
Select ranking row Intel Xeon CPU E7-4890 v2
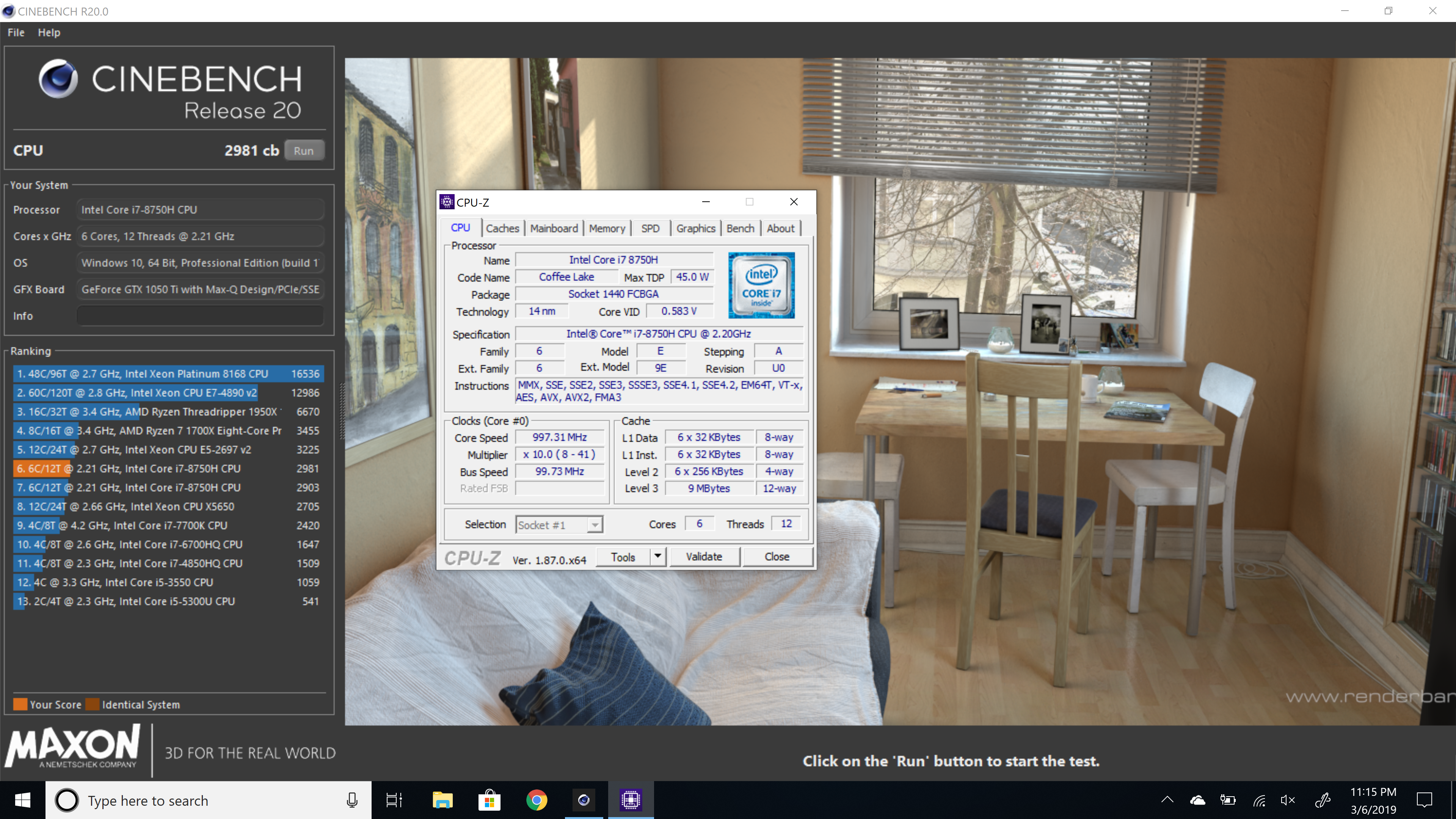[x=168, y=393]
